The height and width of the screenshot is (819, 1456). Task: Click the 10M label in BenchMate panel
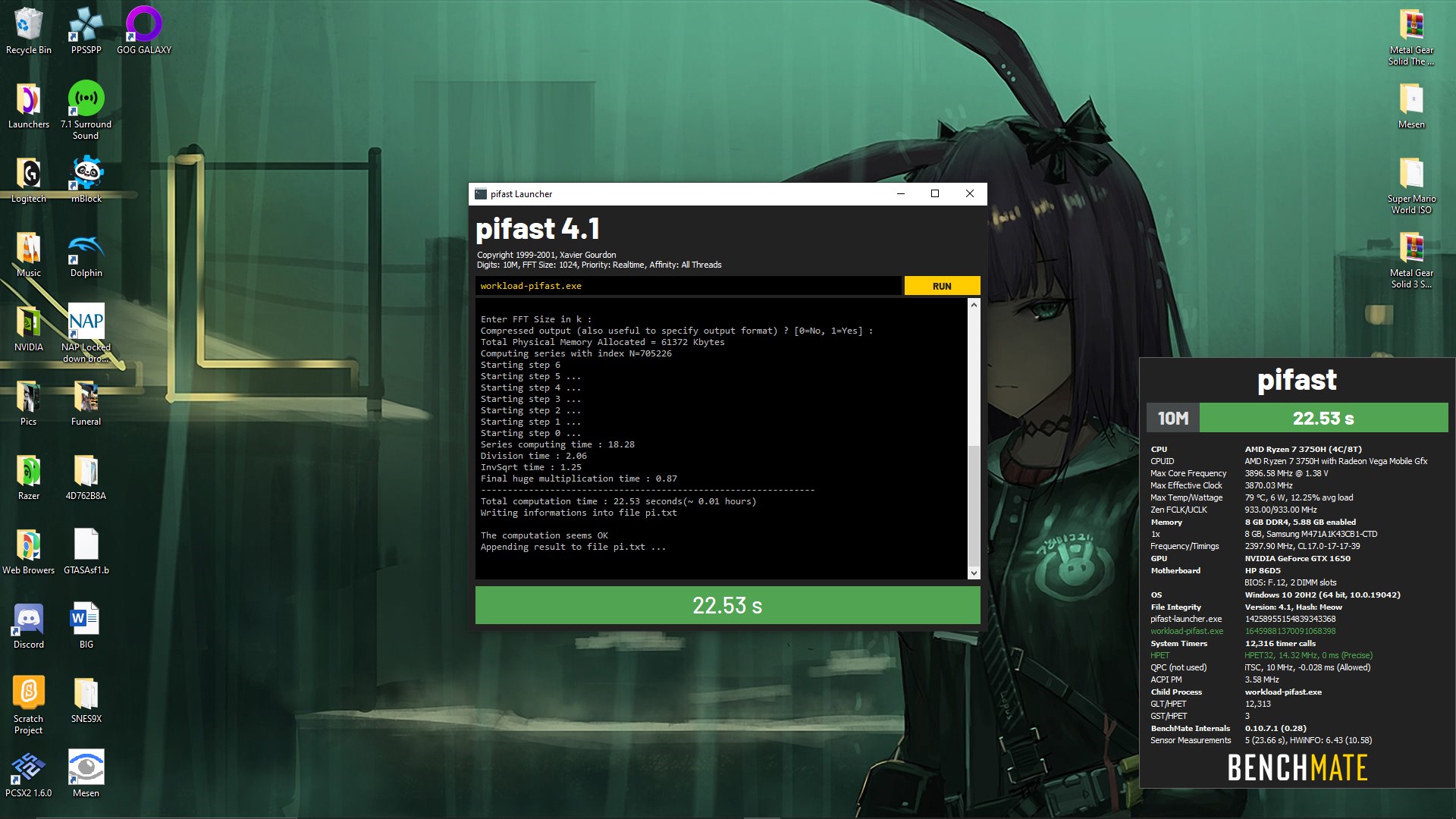coord(1173,418)
